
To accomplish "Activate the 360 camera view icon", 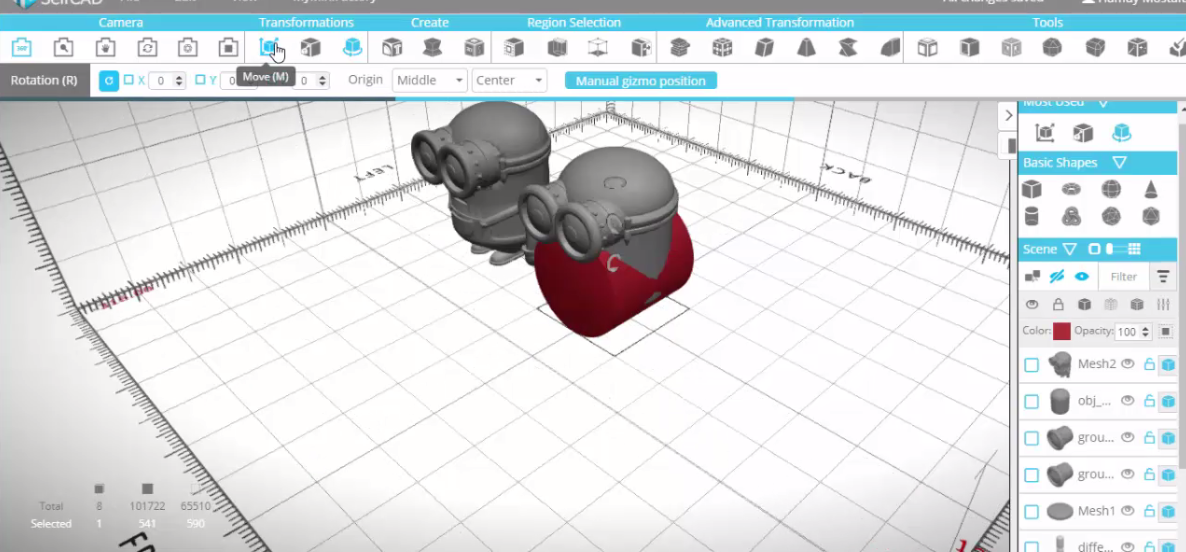I will tap(21, 48).
